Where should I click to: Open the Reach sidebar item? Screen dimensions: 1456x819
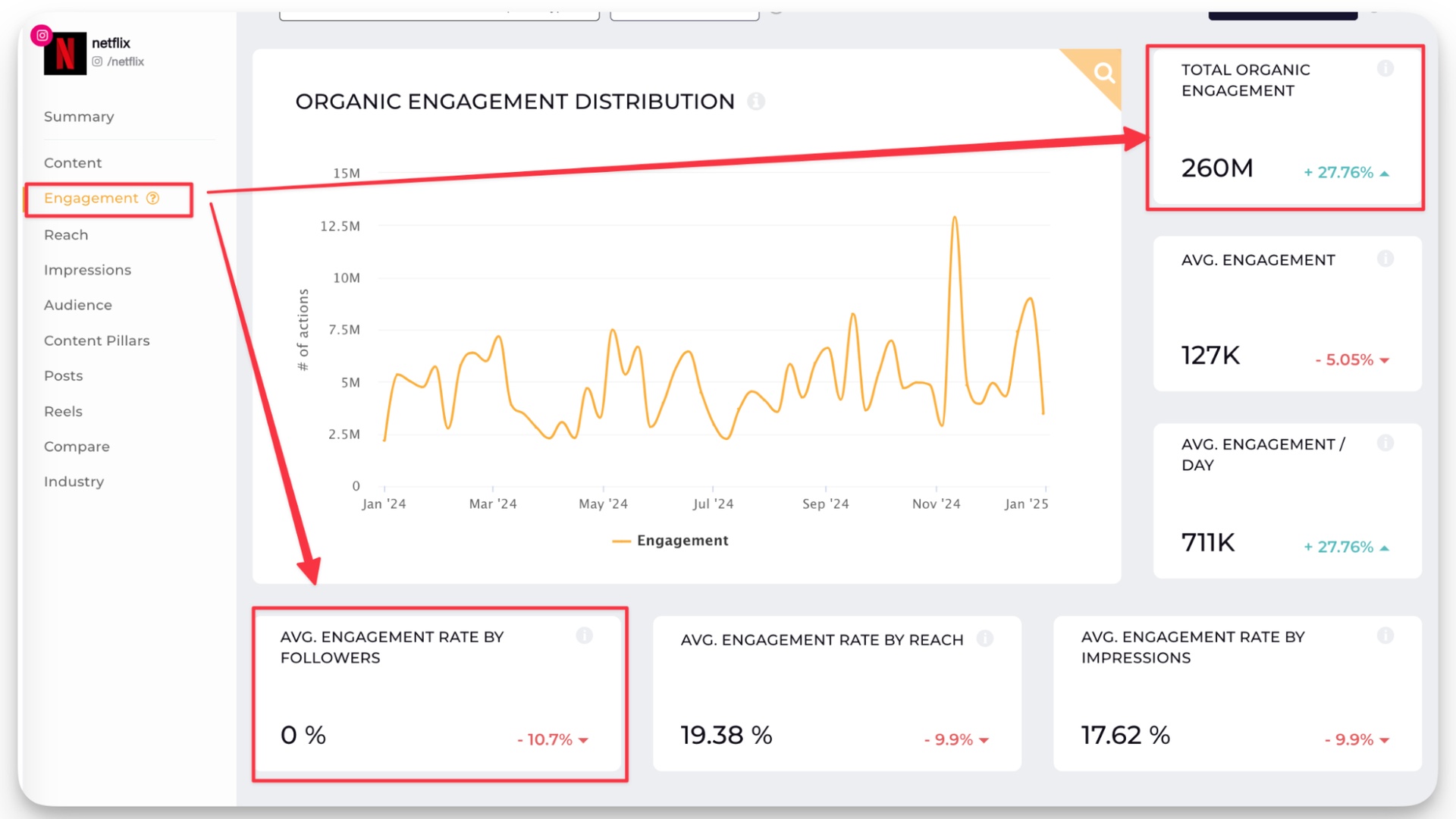[66, 235]
